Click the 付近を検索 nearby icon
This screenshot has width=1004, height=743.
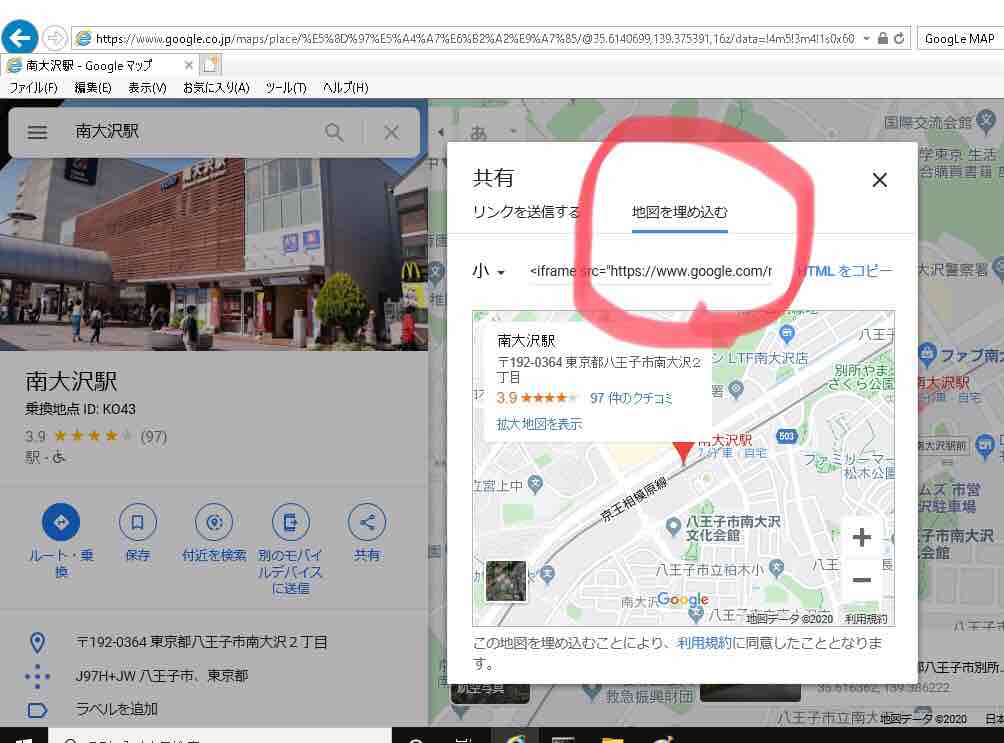pyautogui.click(x=214, y=522)
